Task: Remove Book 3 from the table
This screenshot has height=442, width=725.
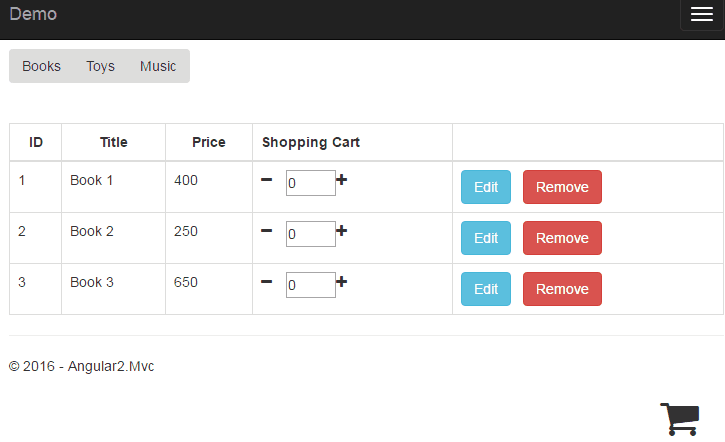Action: click(x=562, y=289)
